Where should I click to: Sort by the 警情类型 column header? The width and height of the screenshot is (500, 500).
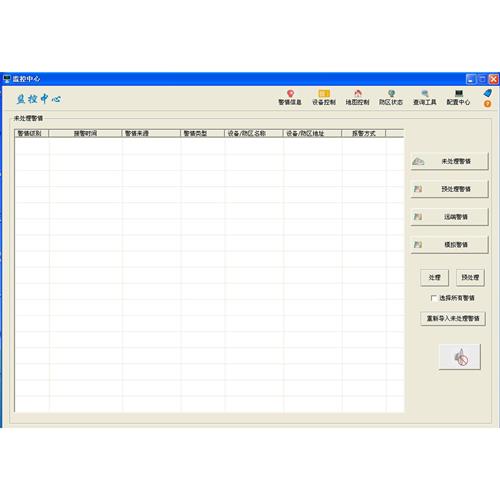coord(202,133)
